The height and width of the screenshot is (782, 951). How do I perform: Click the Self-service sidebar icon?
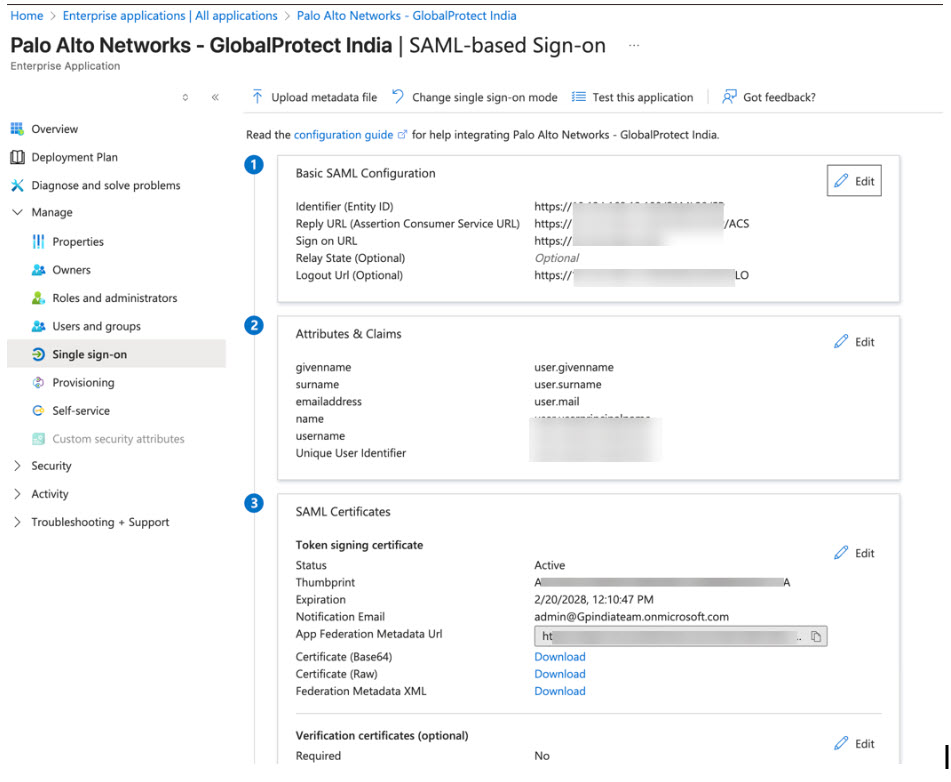pos(39,410)
